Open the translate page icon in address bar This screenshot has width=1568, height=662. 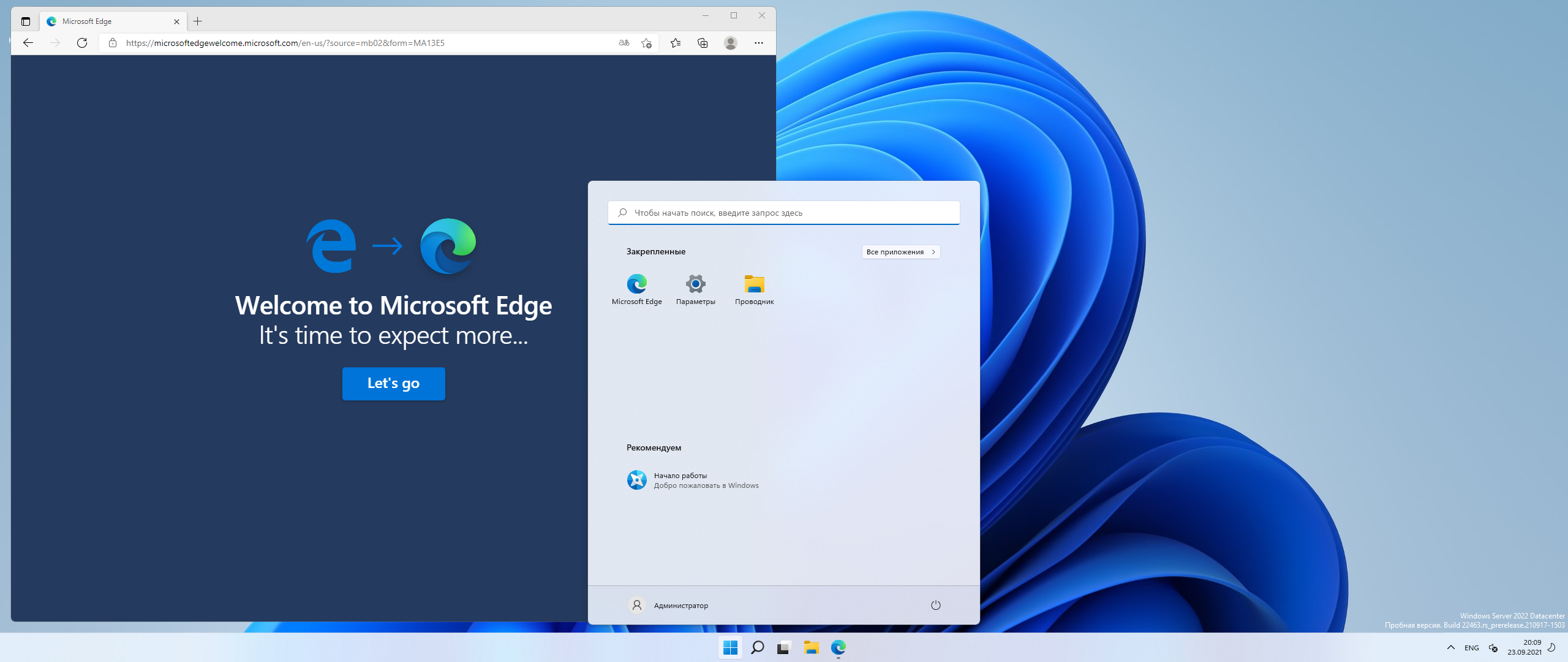[x=624, y=43]
